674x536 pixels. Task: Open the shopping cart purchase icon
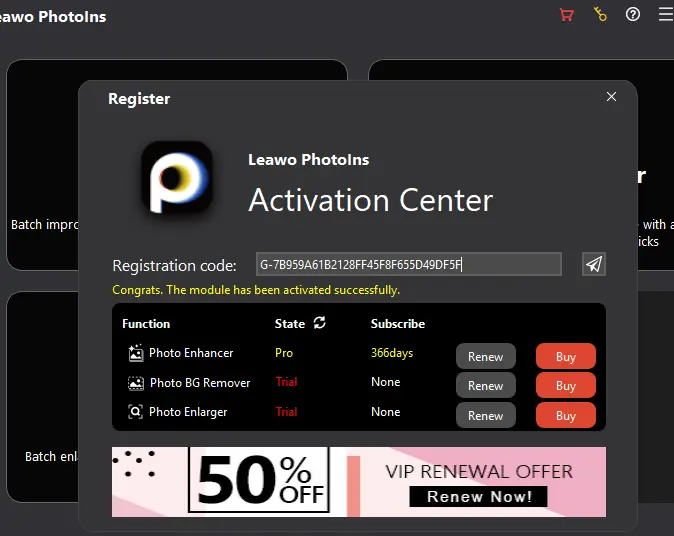coord(567,15)
